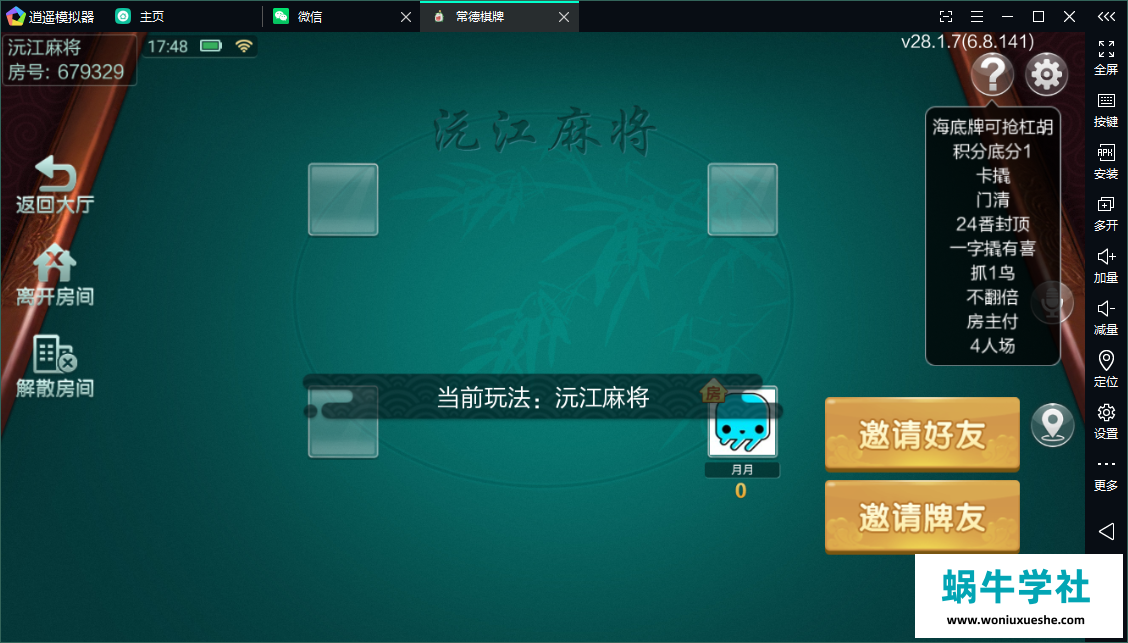Expand the 更多 more options entry
Viewport: 1128px width, 643px height.
coord(1106,472)
